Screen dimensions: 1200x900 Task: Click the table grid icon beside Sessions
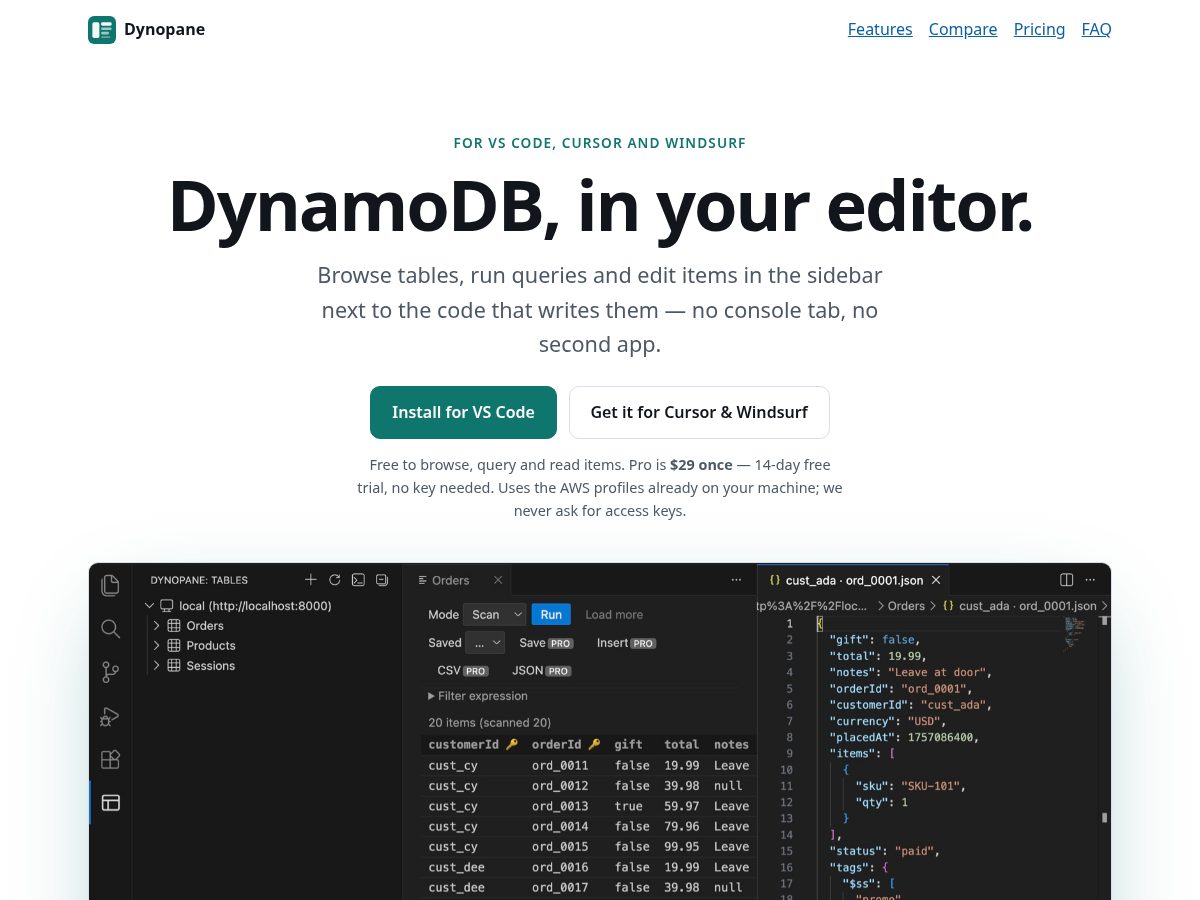[174, 666]
